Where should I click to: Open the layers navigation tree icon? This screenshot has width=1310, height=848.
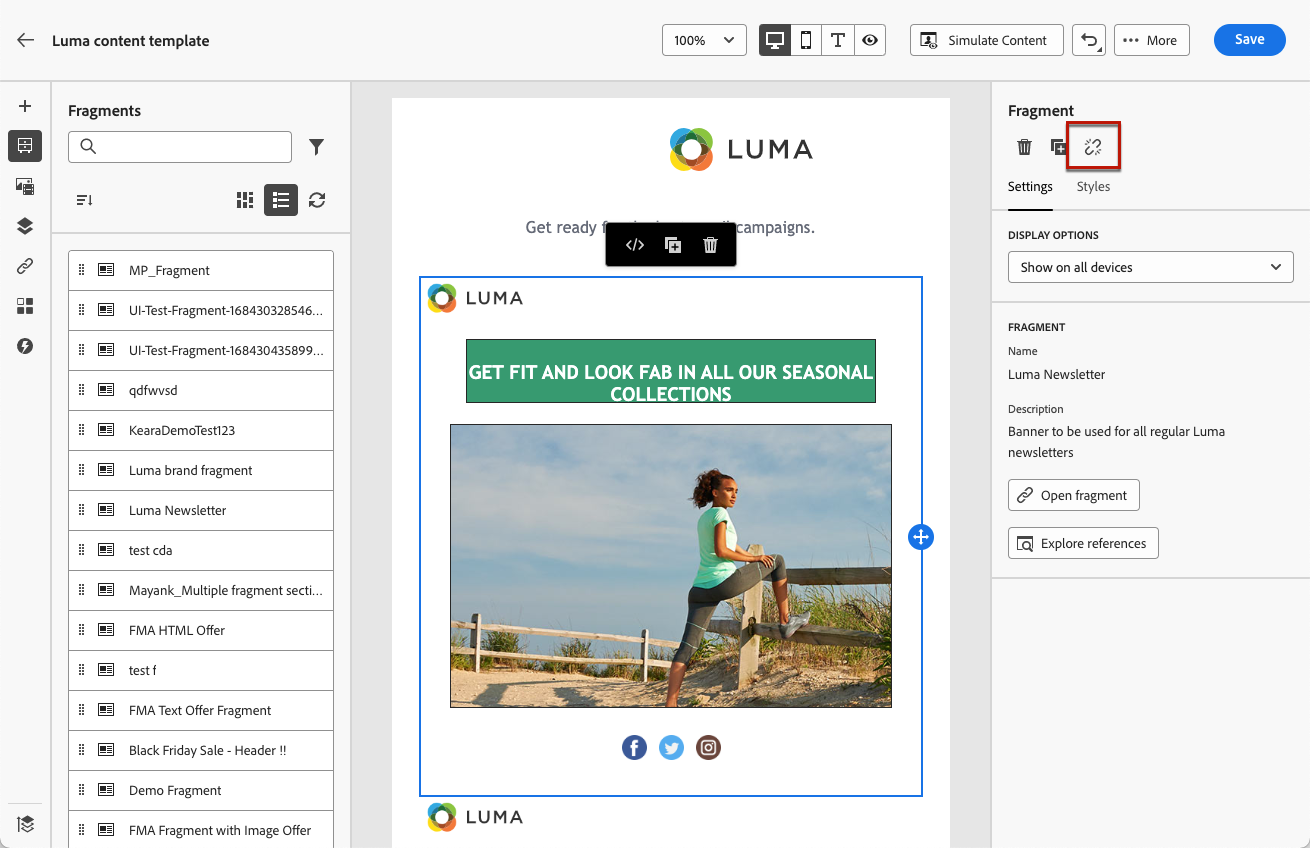pos(25,226)
